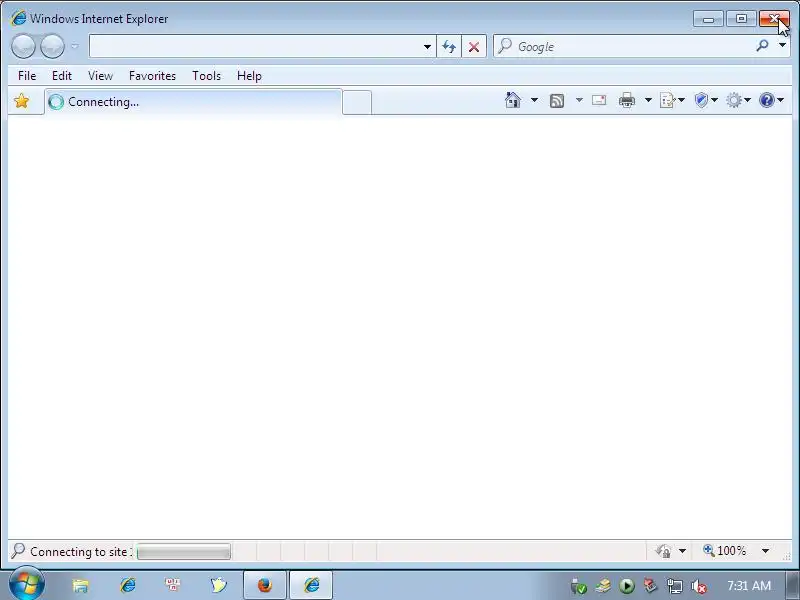Print the page with the printer icon
The image size is (800, 600).
(x=627, y=100)
